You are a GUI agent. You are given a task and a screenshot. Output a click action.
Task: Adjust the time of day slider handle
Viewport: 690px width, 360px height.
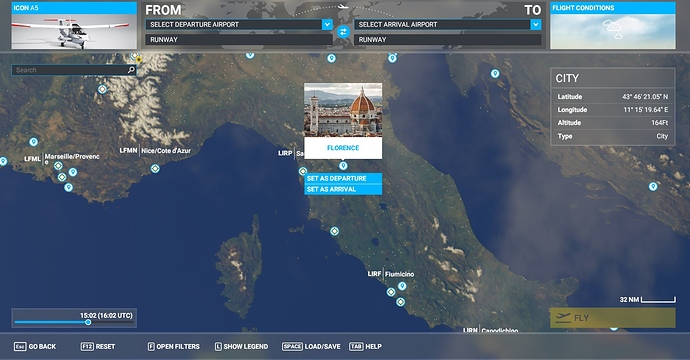(88, 323)
